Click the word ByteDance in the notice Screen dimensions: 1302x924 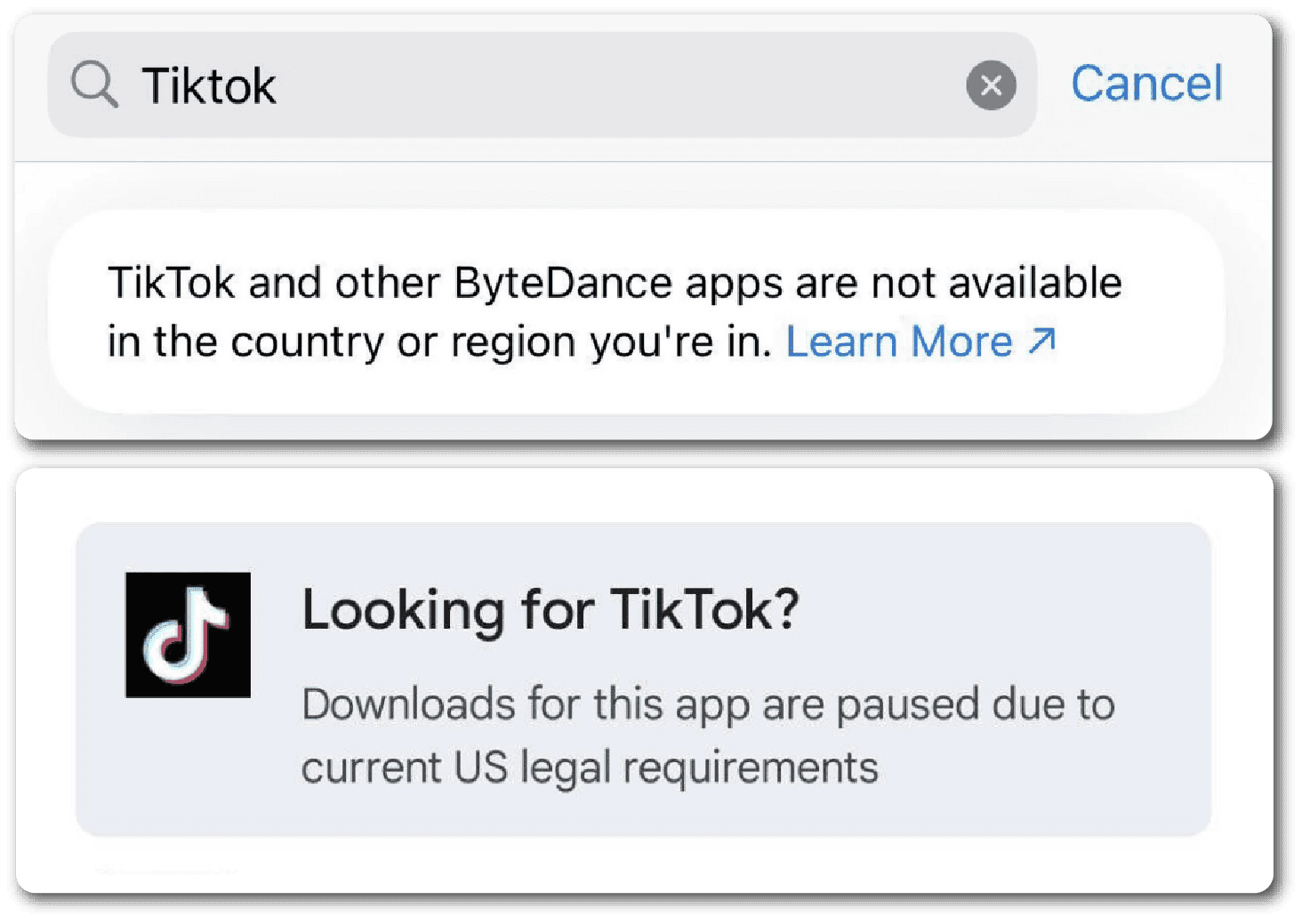point(562,283)
